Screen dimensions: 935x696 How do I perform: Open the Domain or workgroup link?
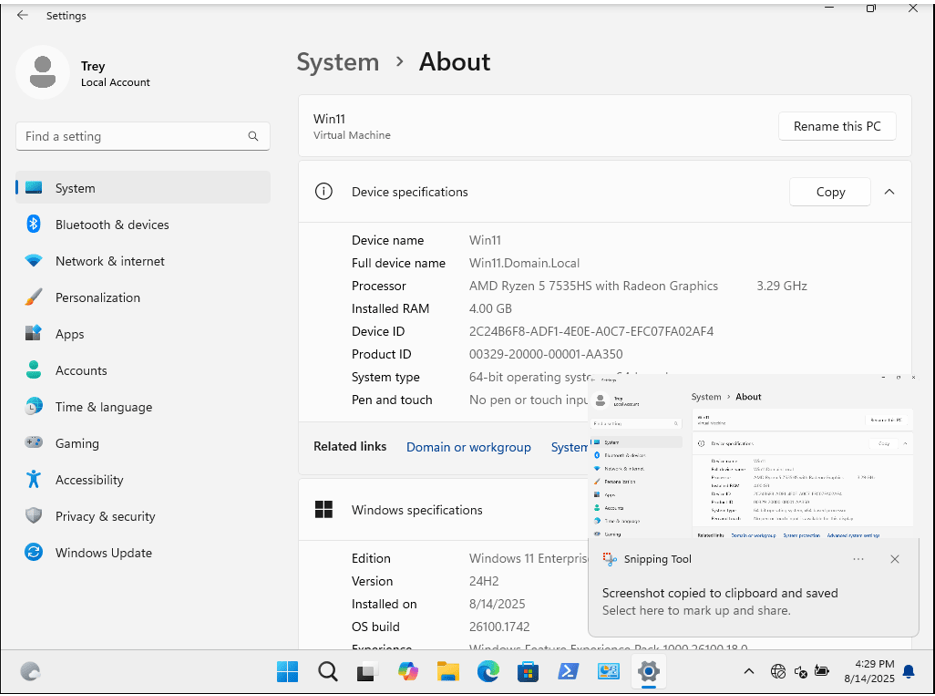click(468, 447)
